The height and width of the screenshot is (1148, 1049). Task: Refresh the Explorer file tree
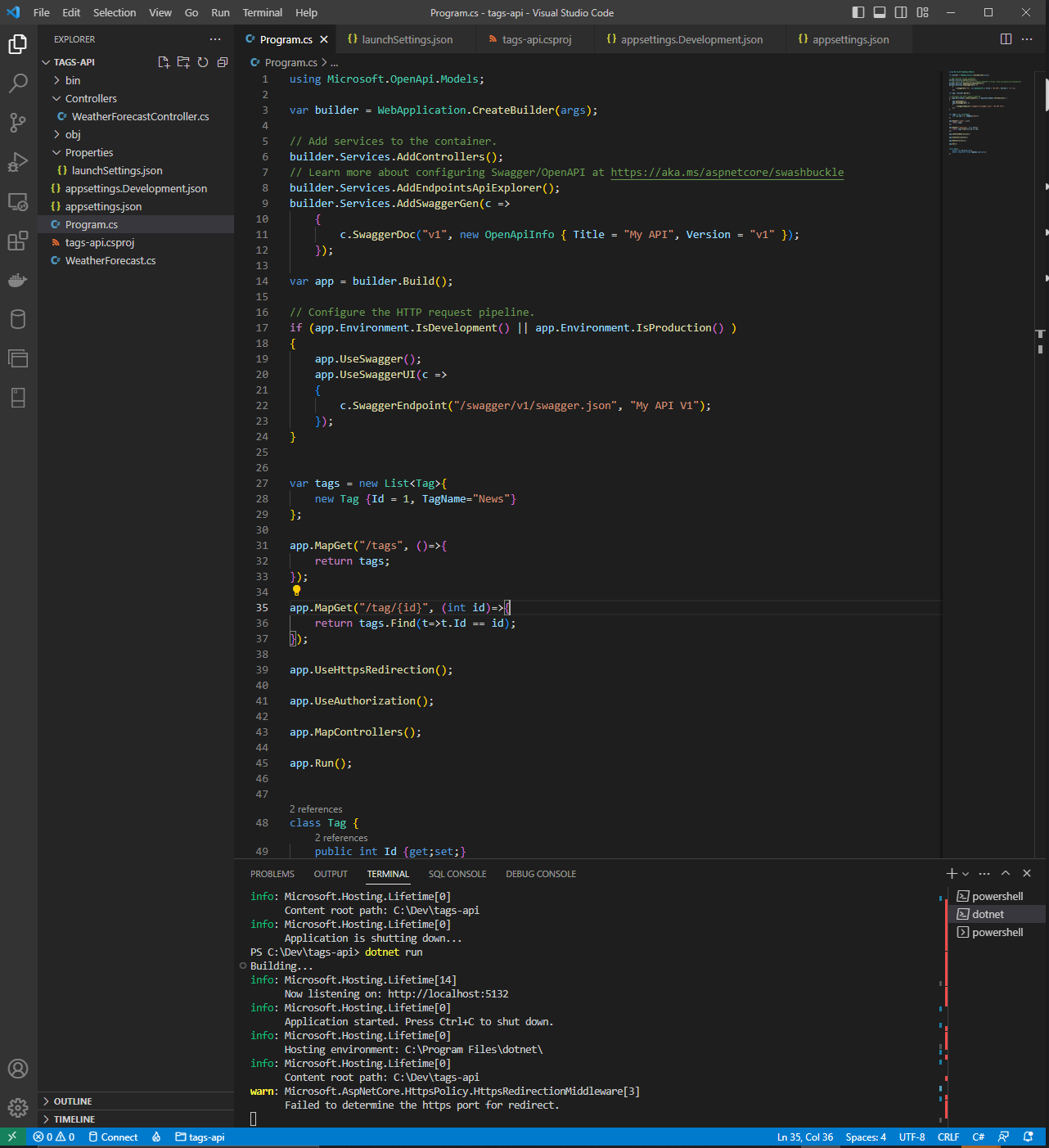pyautogui.click(x=203, y=62)
